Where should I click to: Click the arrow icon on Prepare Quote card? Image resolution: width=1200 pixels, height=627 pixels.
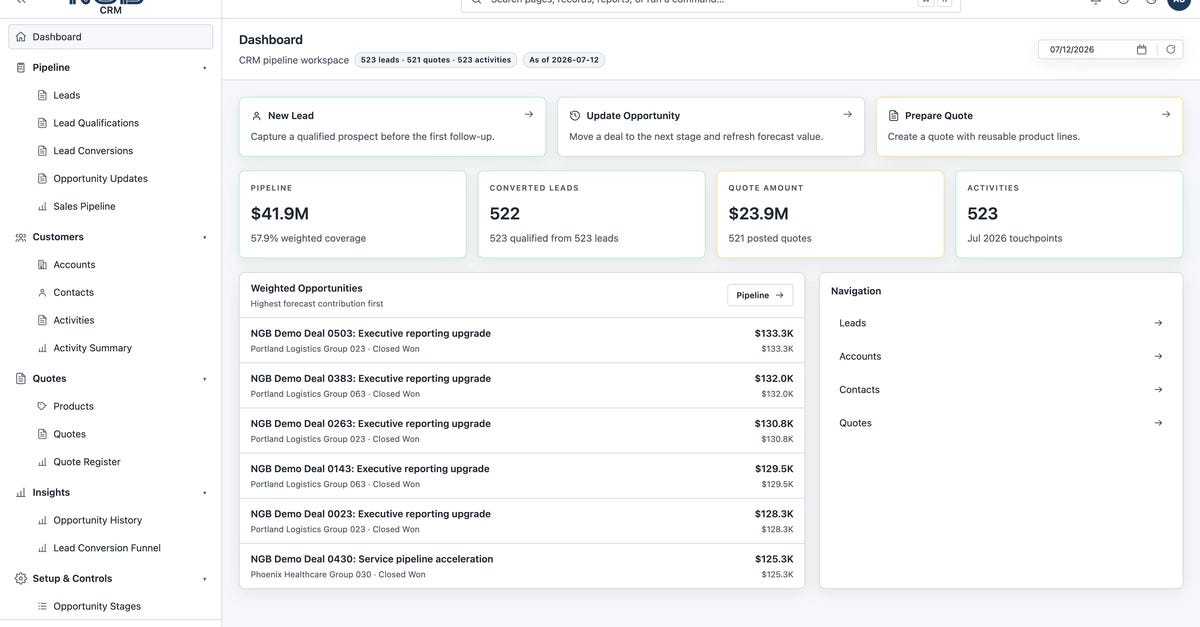(x=1166, y=114)
